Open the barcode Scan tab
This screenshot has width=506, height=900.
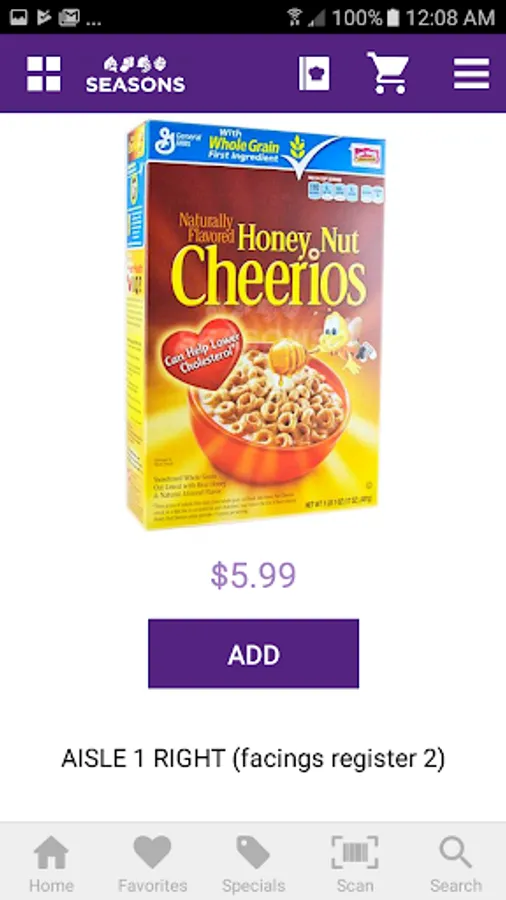click(x=355, y=864)
